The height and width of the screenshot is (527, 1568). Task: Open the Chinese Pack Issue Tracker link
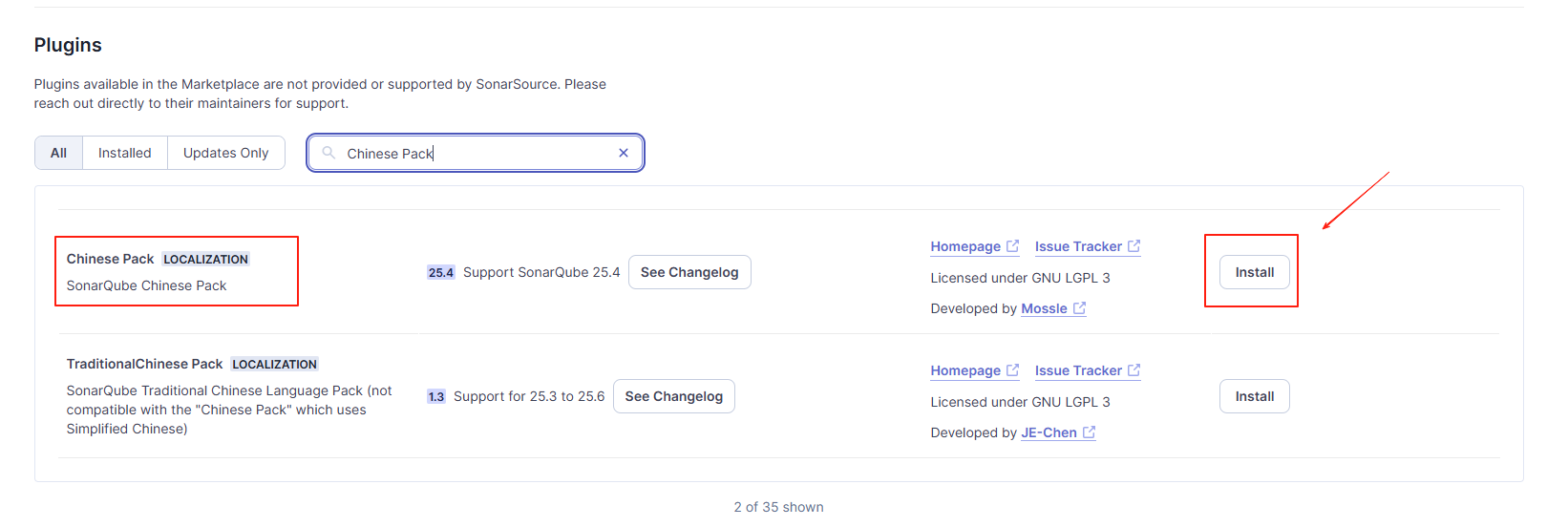coord(1078,246)
